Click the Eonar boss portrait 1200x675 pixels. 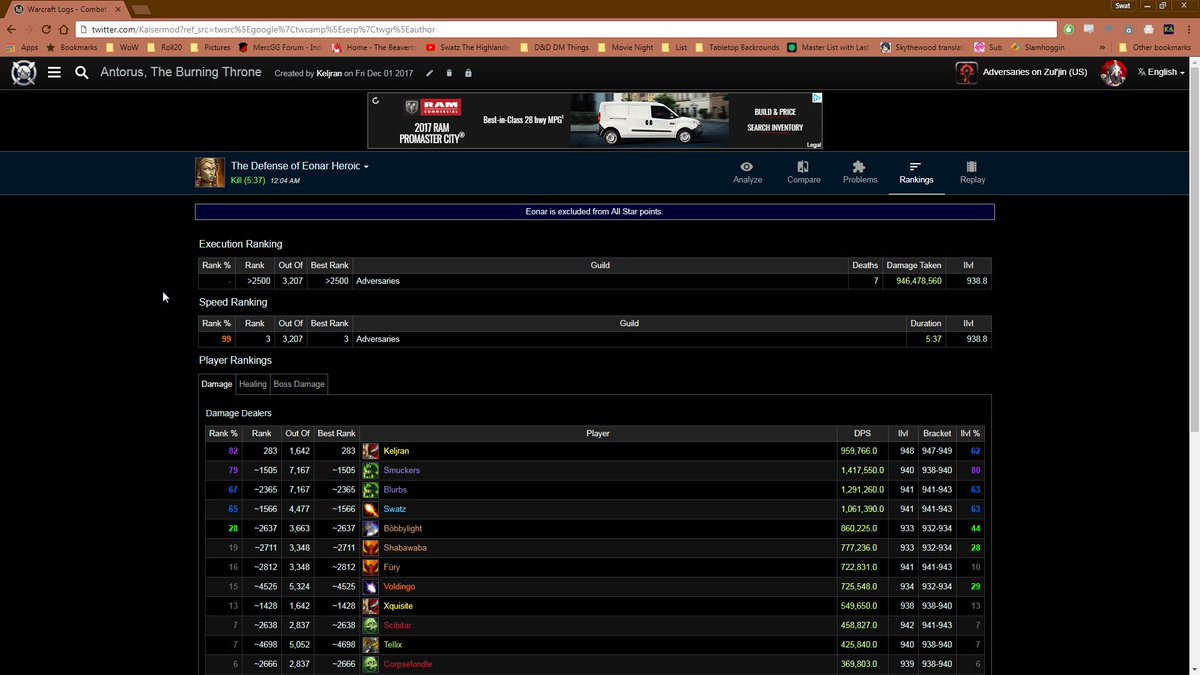click(x=210, y=172)
